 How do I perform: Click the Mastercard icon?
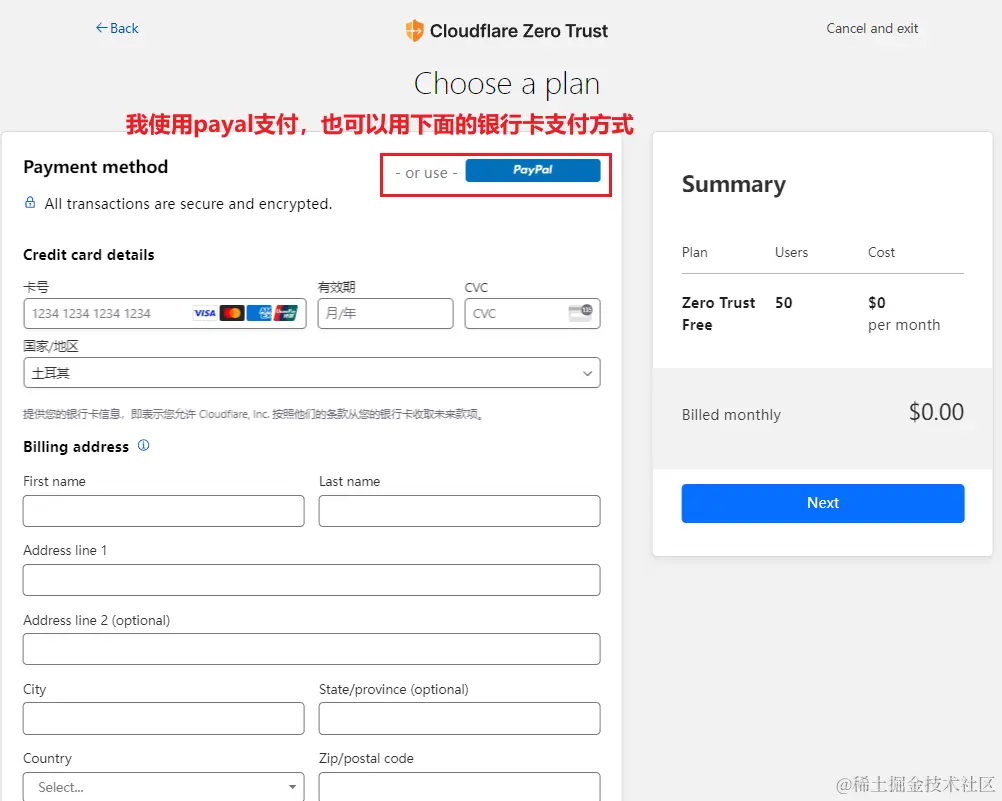(232, 313)
